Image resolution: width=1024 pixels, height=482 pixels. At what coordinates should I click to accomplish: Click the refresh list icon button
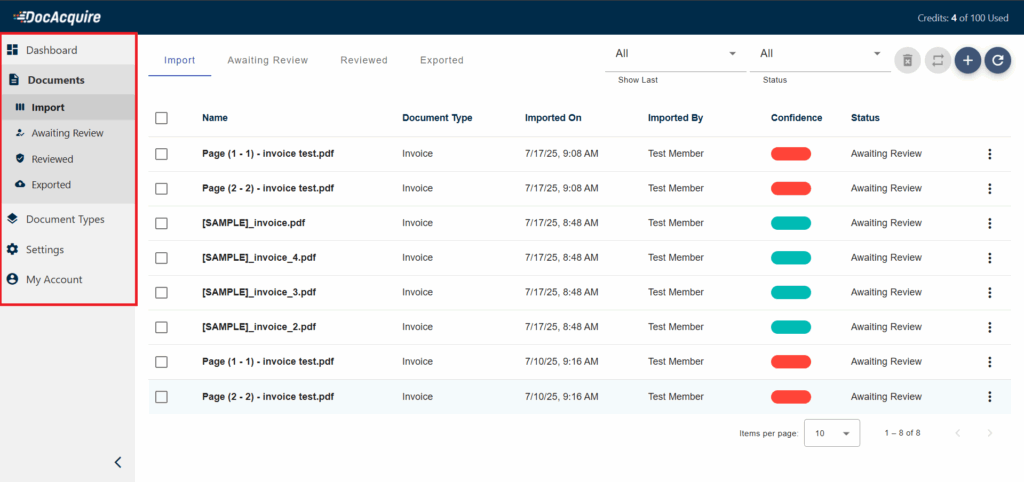pyautogui.click(x=997, y=61)
